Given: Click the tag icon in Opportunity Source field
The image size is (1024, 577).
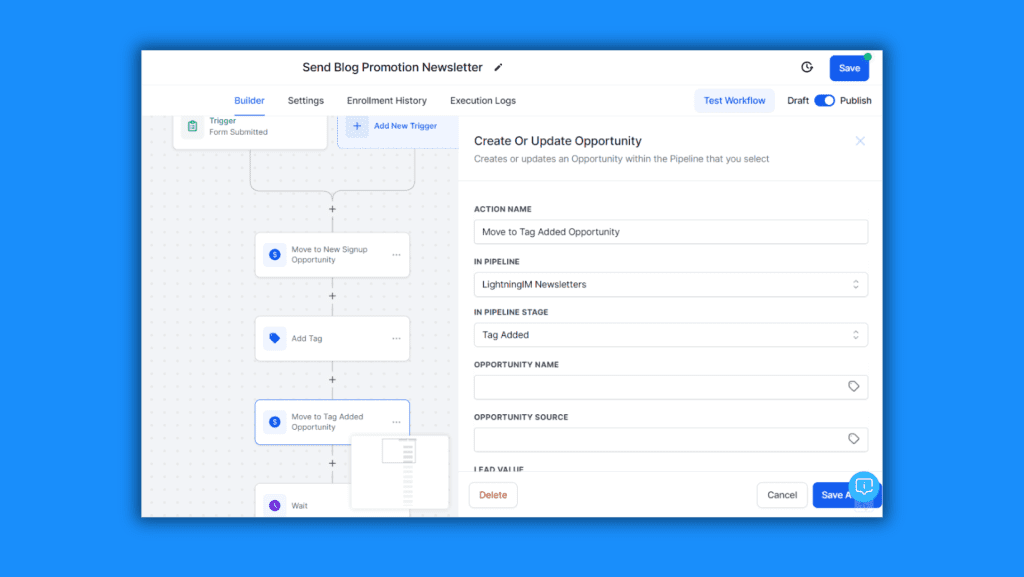Looking at the screenshot, I should (x=854, y=439).
